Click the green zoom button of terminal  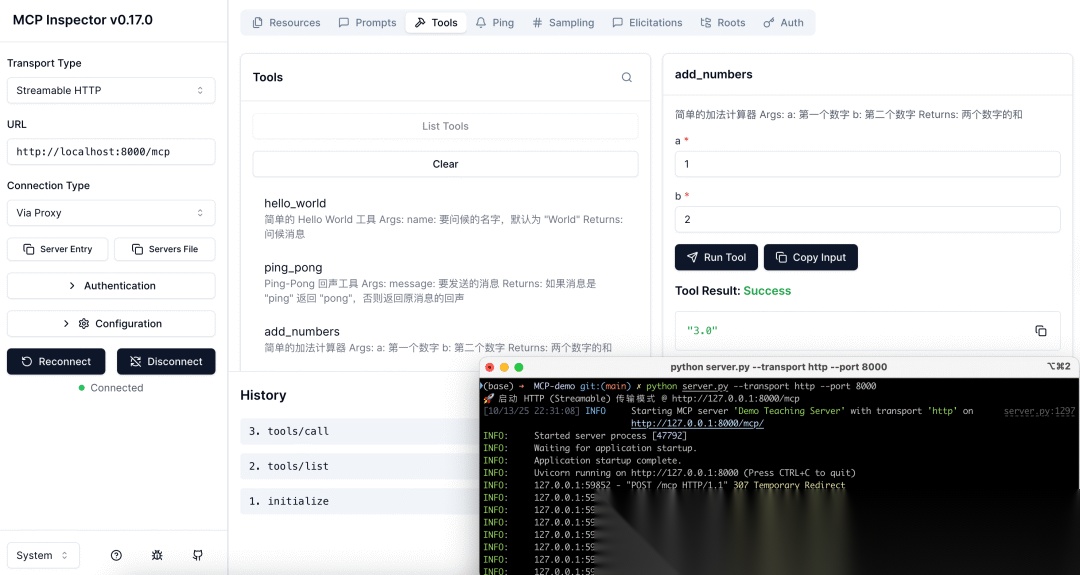pos(519,367)
